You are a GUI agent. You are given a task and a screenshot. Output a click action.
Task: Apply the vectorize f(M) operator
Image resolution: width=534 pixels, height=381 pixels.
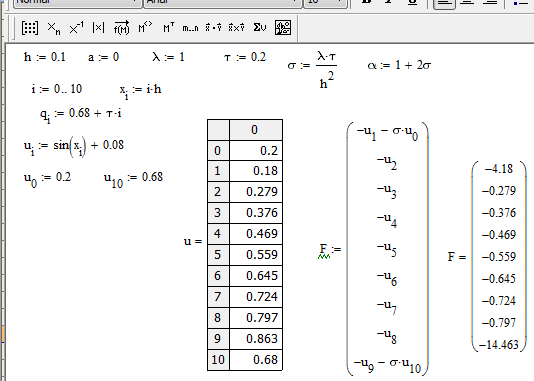click(x=121, y=28)
